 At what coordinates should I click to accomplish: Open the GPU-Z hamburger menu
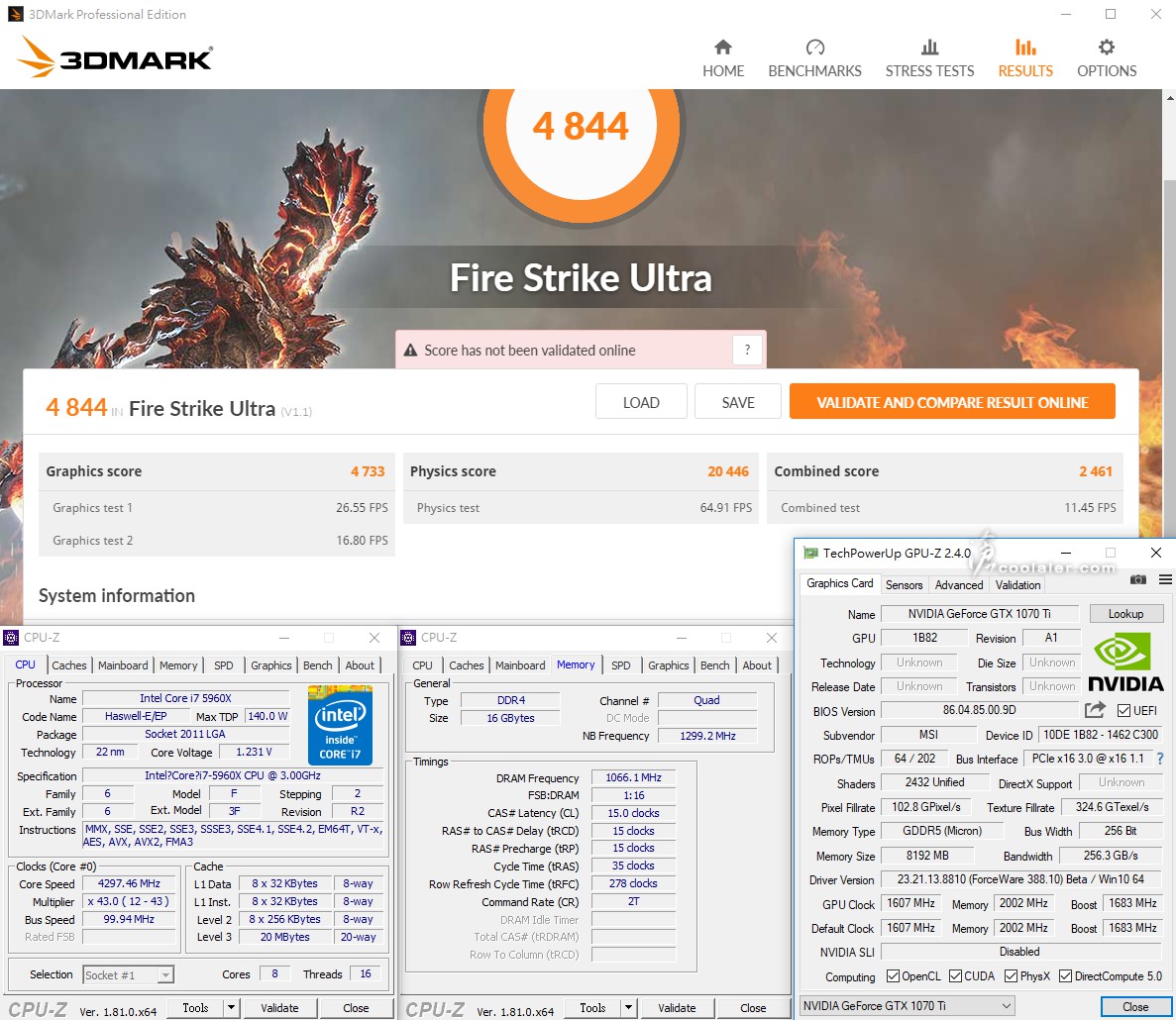(x=1165, y=579)
